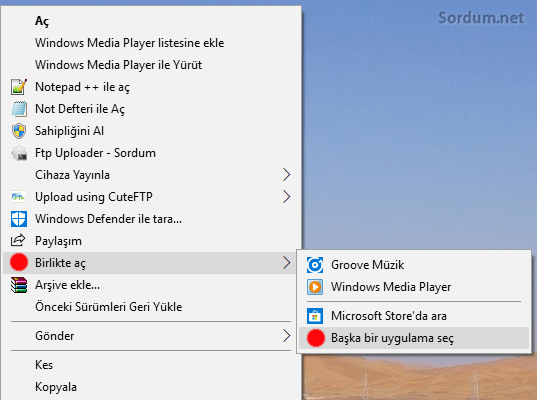This screenshot has width=537, height=400.
Task: Select Aç from the context menu
Action: point(150,21)
